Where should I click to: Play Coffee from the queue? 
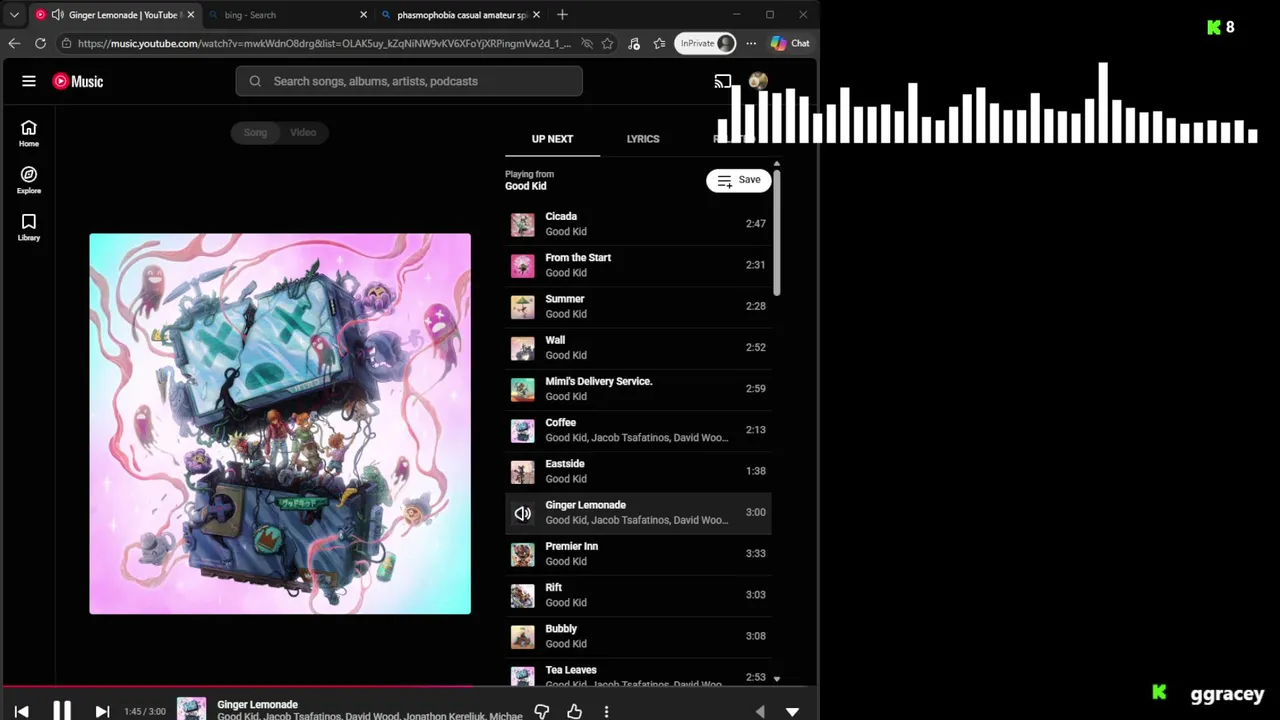pyautogui.click(x=638, y=430)
